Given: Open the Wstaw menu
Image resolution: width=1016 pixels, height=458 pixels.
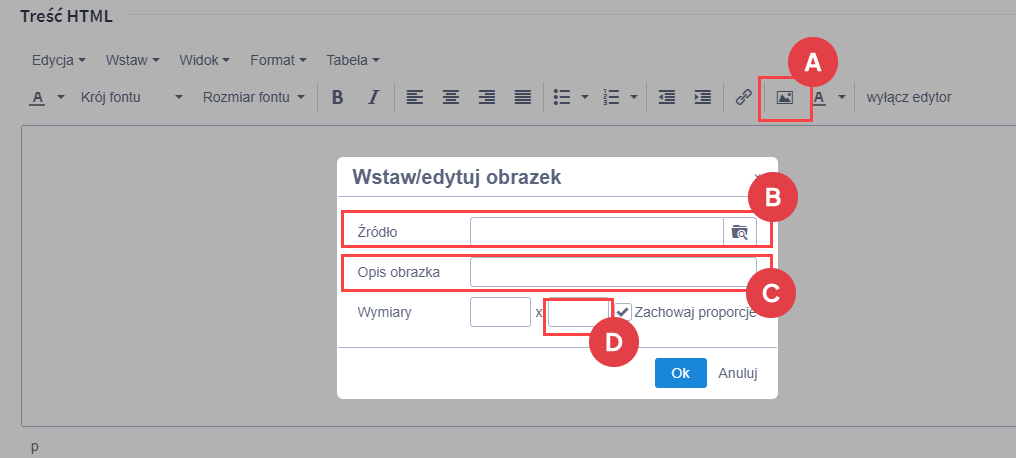Looking at the screenshot, I should 133,60.
